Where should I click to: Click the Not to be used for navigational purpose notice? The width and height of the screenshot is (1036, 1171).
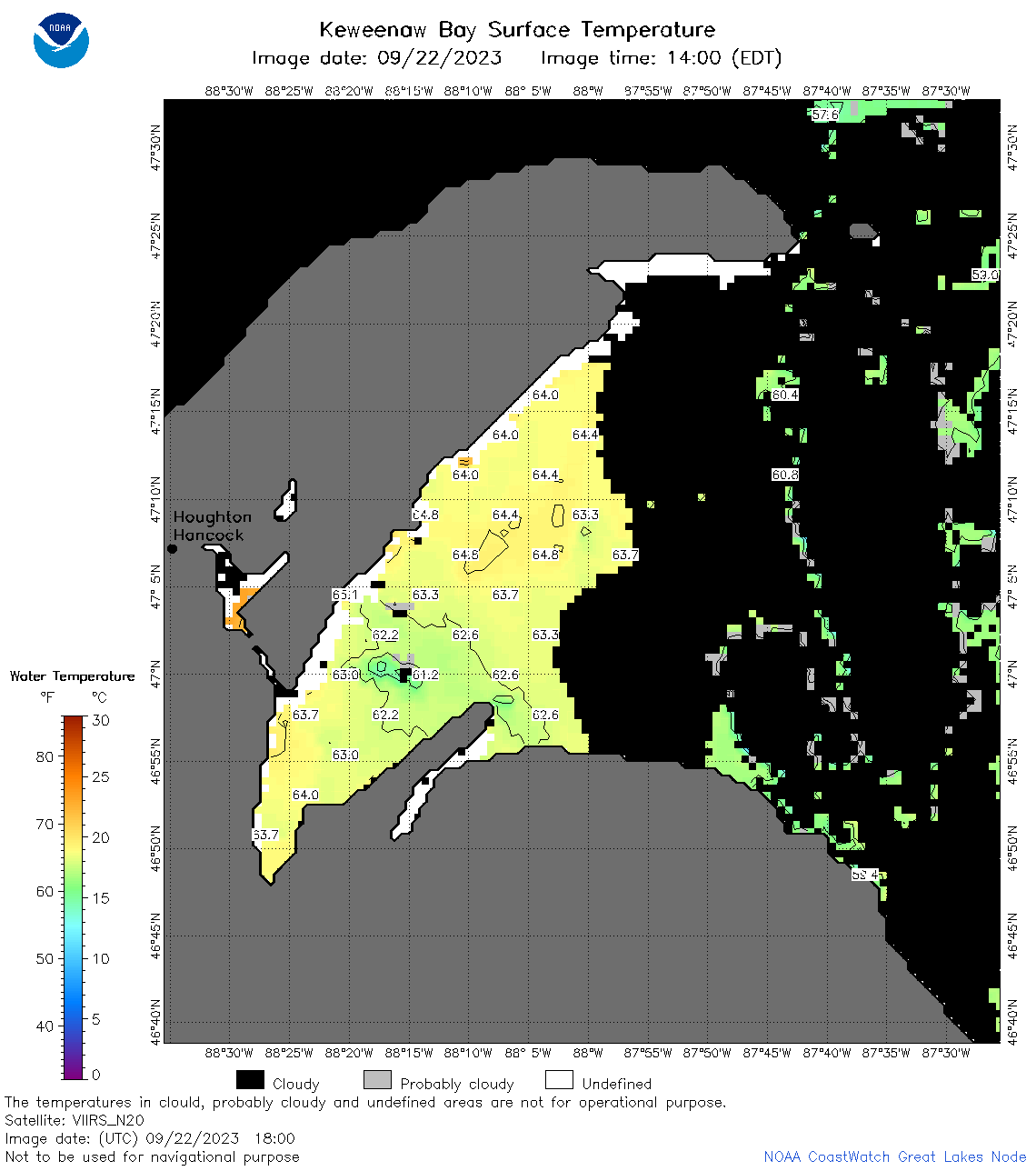(152, 1157)
